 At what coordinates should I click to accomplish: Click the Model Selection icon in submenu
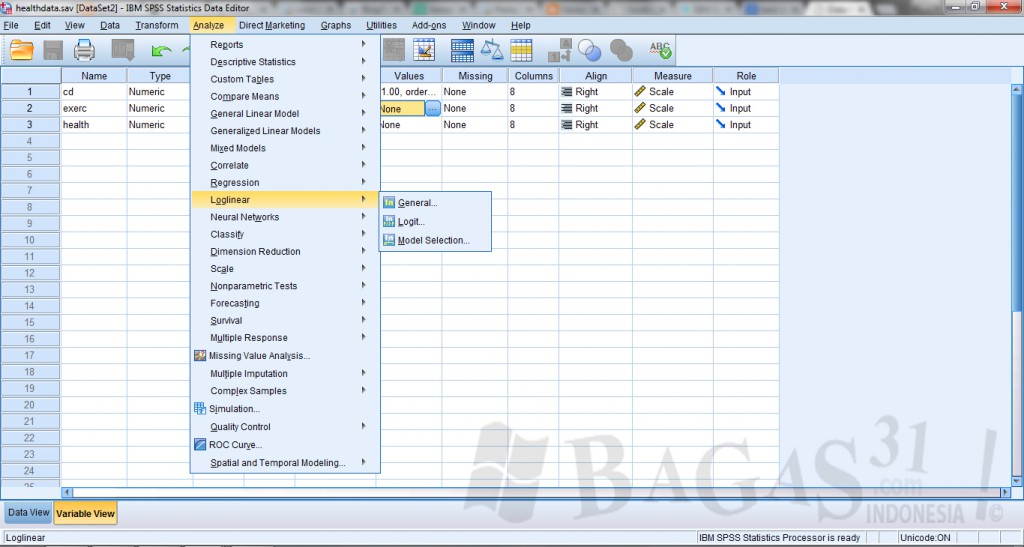[389, 240]
